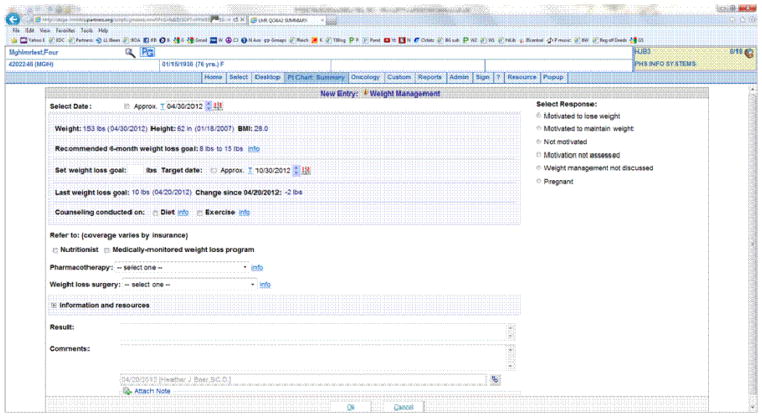The image size is (762, 417).
Task: Click the signature icon beside author field
Action: tap(495, 380)
